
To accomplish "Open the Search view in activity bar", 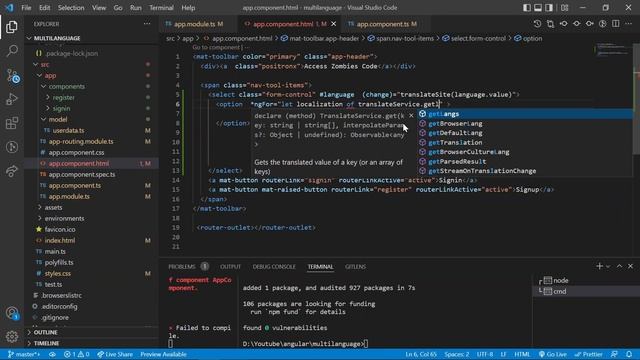I will point(12,51).
